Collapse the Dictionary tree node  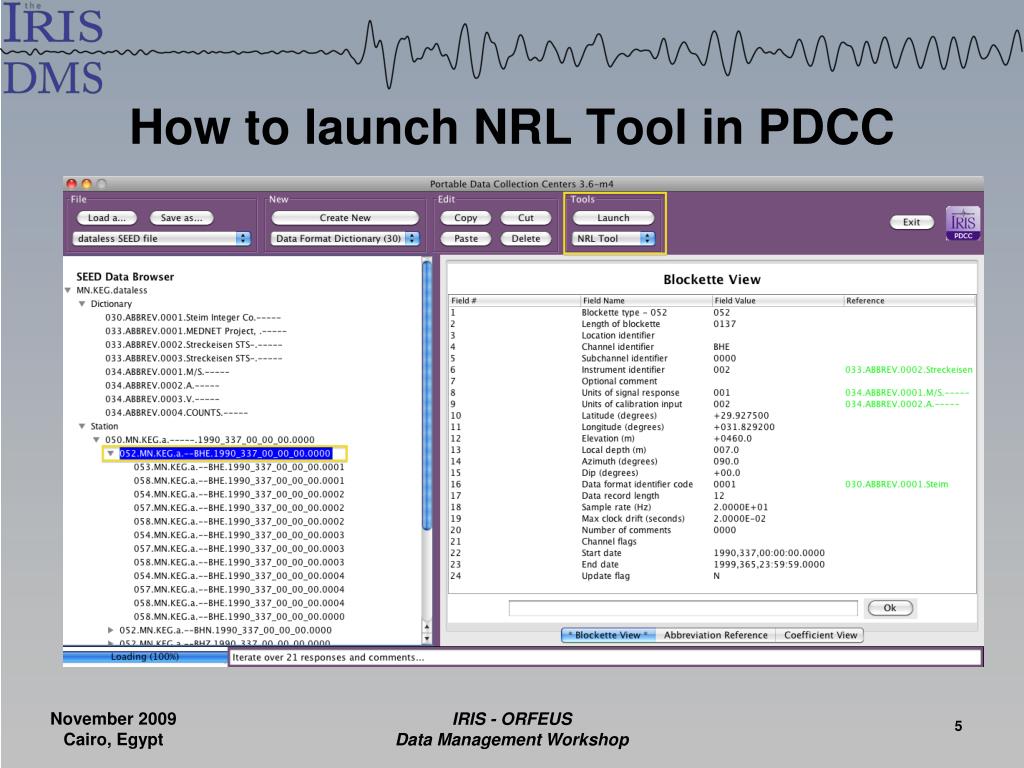tap(82, 304)
